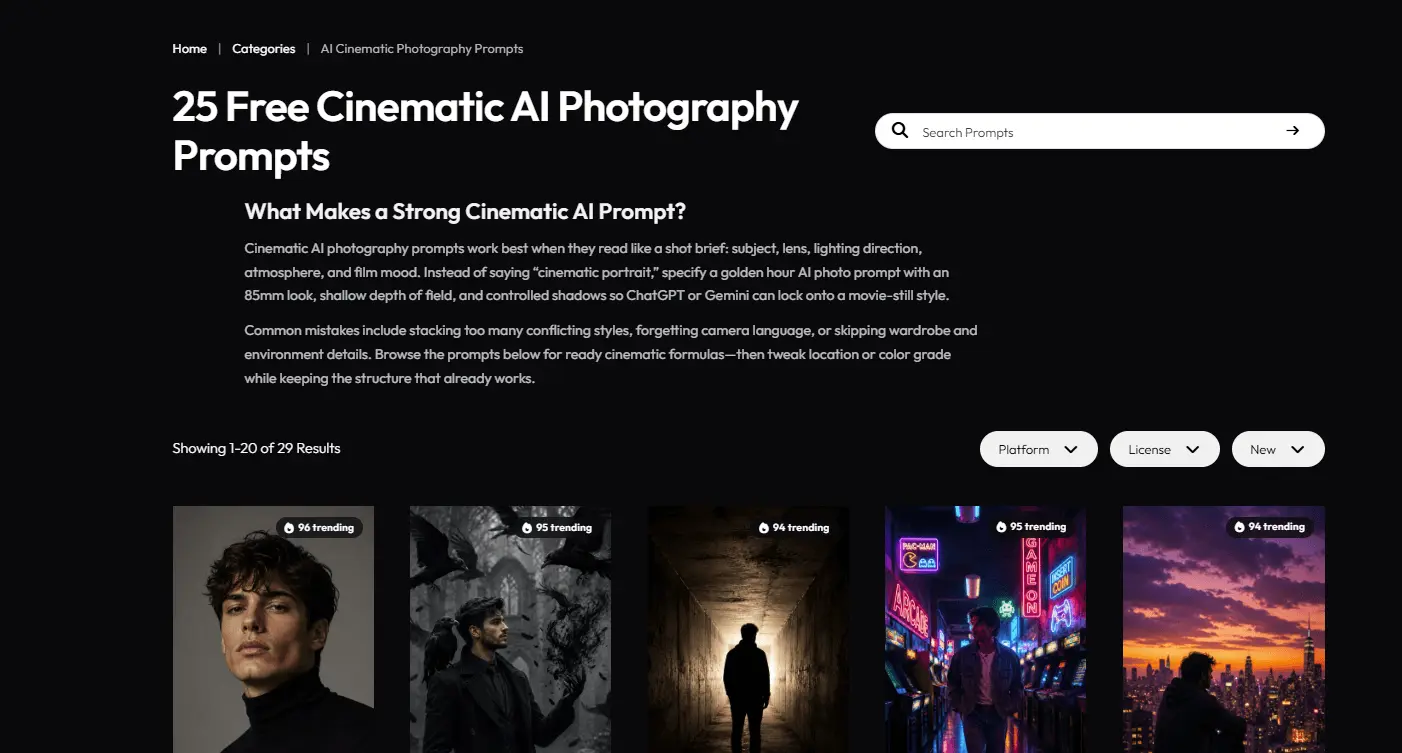Focus the Search Prompts input field
This screenshot has height=753, width=1402.
1100,131
